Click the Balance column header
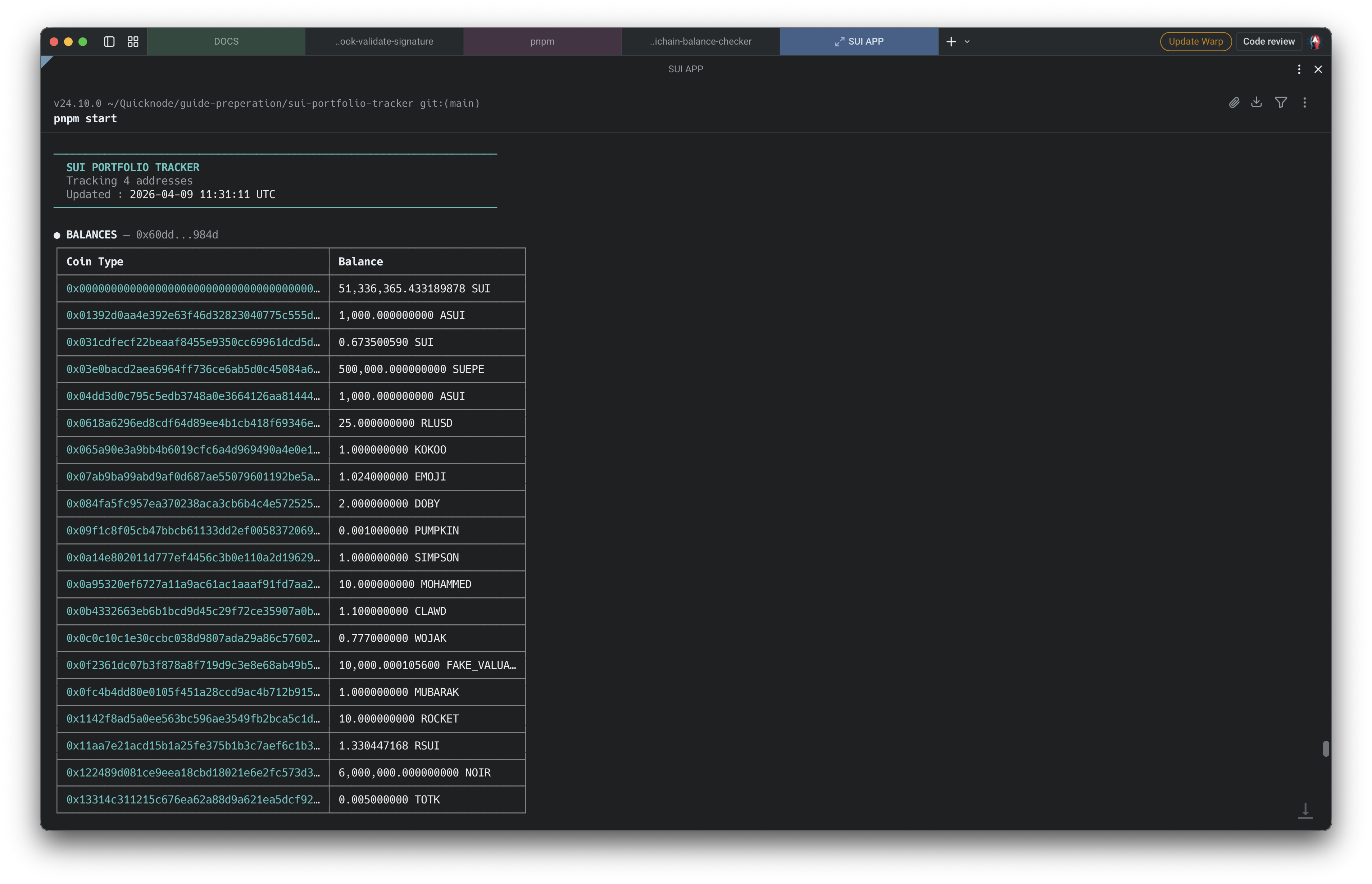Image resolution: width=1372 pixels, height=884 pixels. coord(360,261)
